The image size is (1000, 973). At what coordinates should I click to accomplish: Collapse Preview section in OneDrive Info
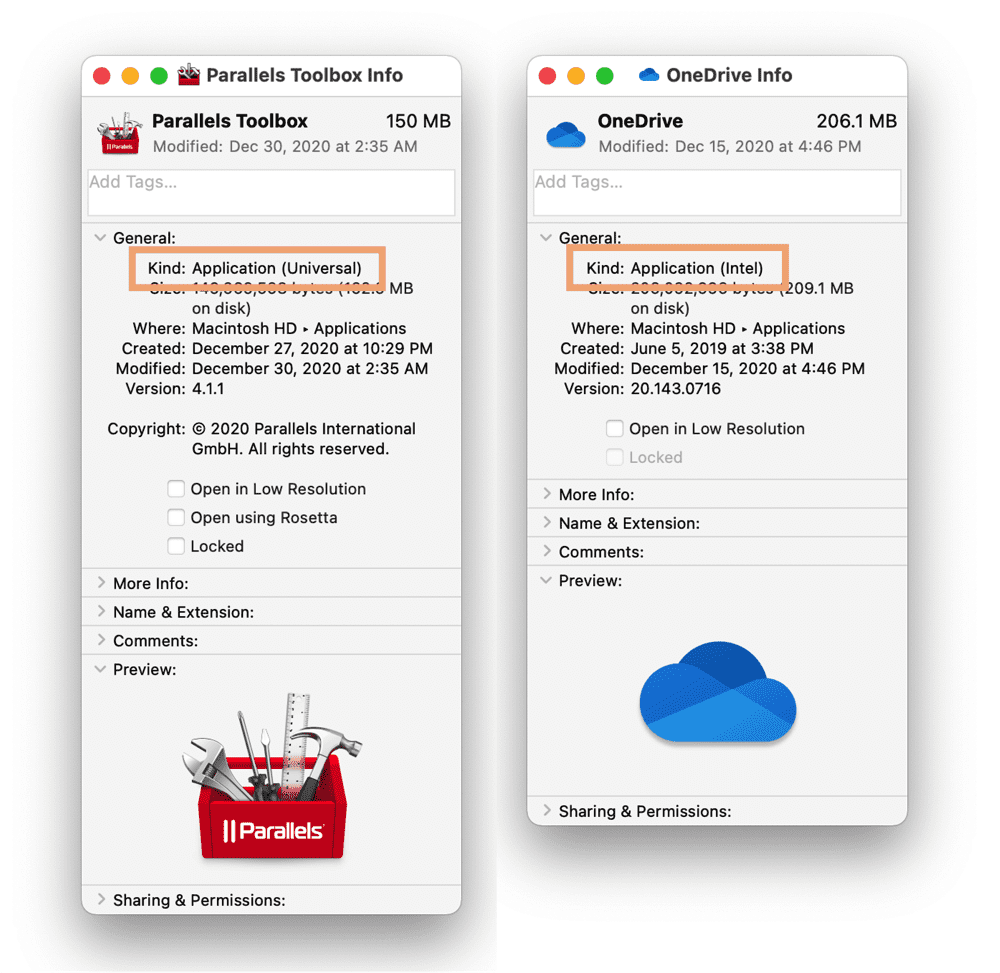(546, 581)
